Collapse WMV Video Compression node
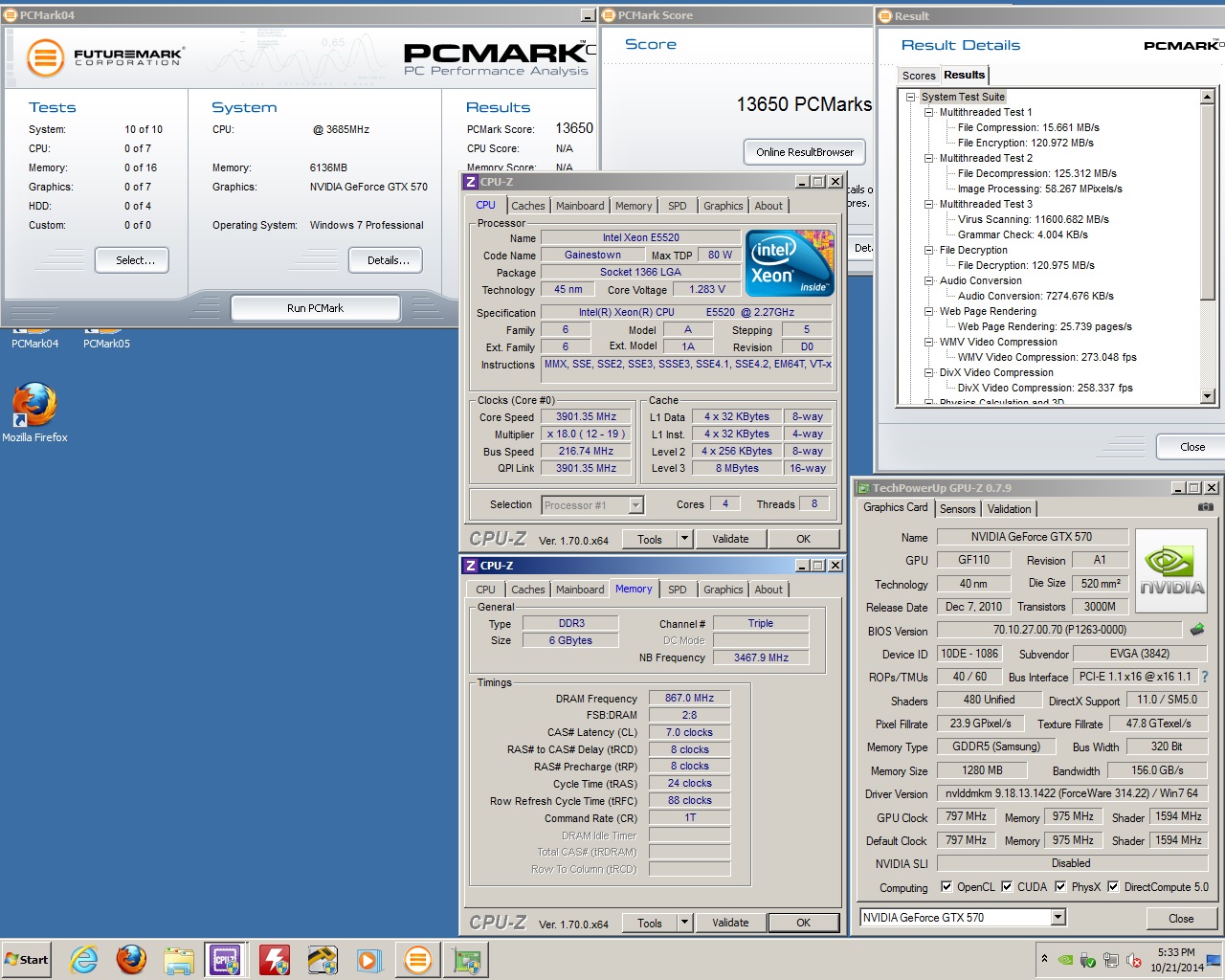This screenshot has width=1225, height=980. pyautogui.click(x=928, y=342)
